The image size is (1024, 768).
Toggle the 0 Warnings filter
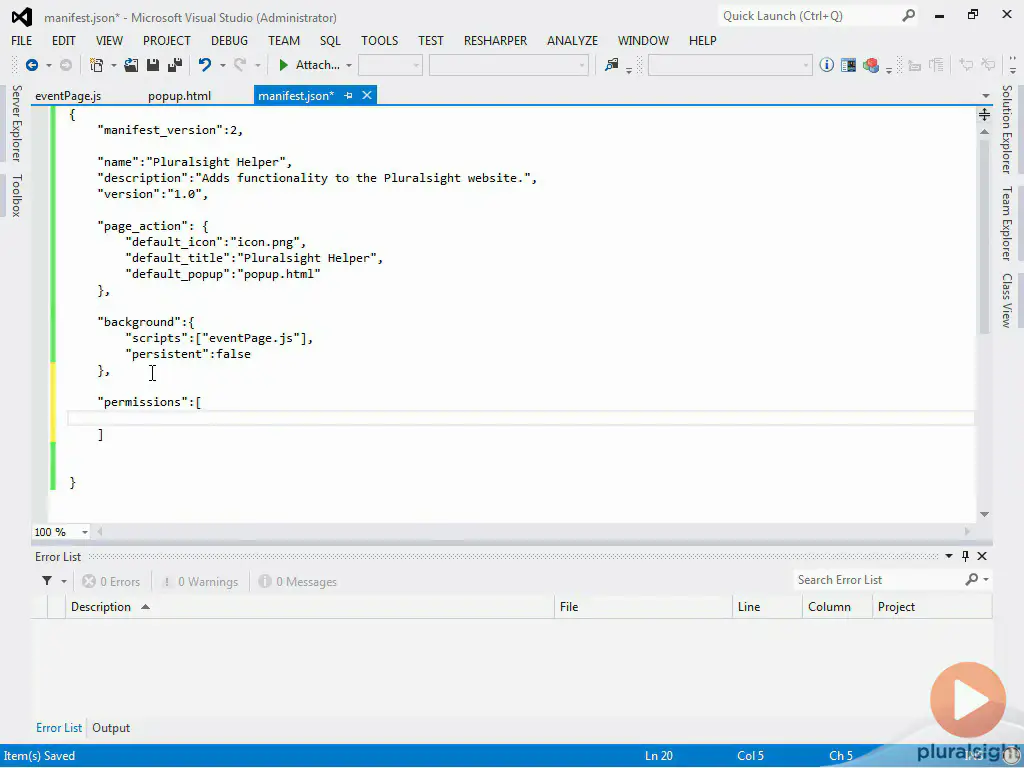pos(200,581)
